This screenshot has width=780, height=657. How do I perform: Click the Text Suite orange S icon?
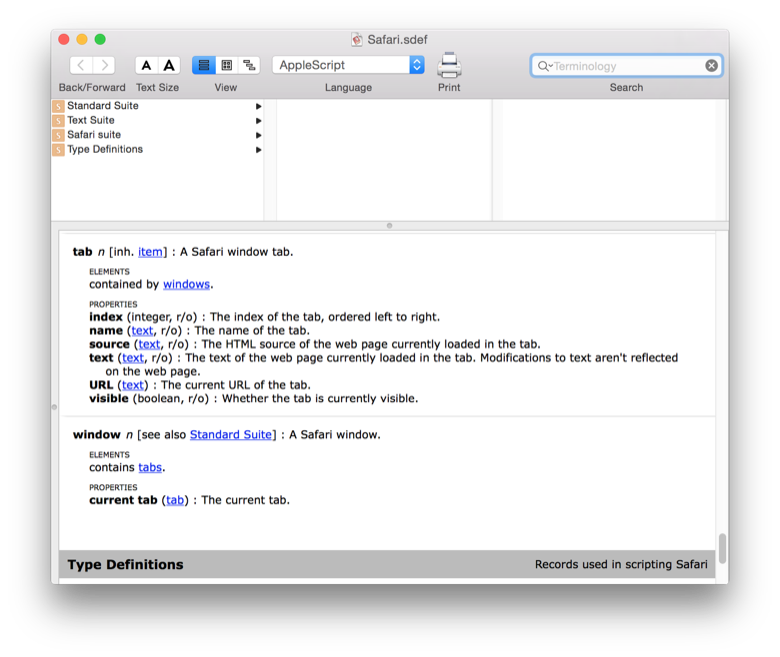[x=58, y=121]
